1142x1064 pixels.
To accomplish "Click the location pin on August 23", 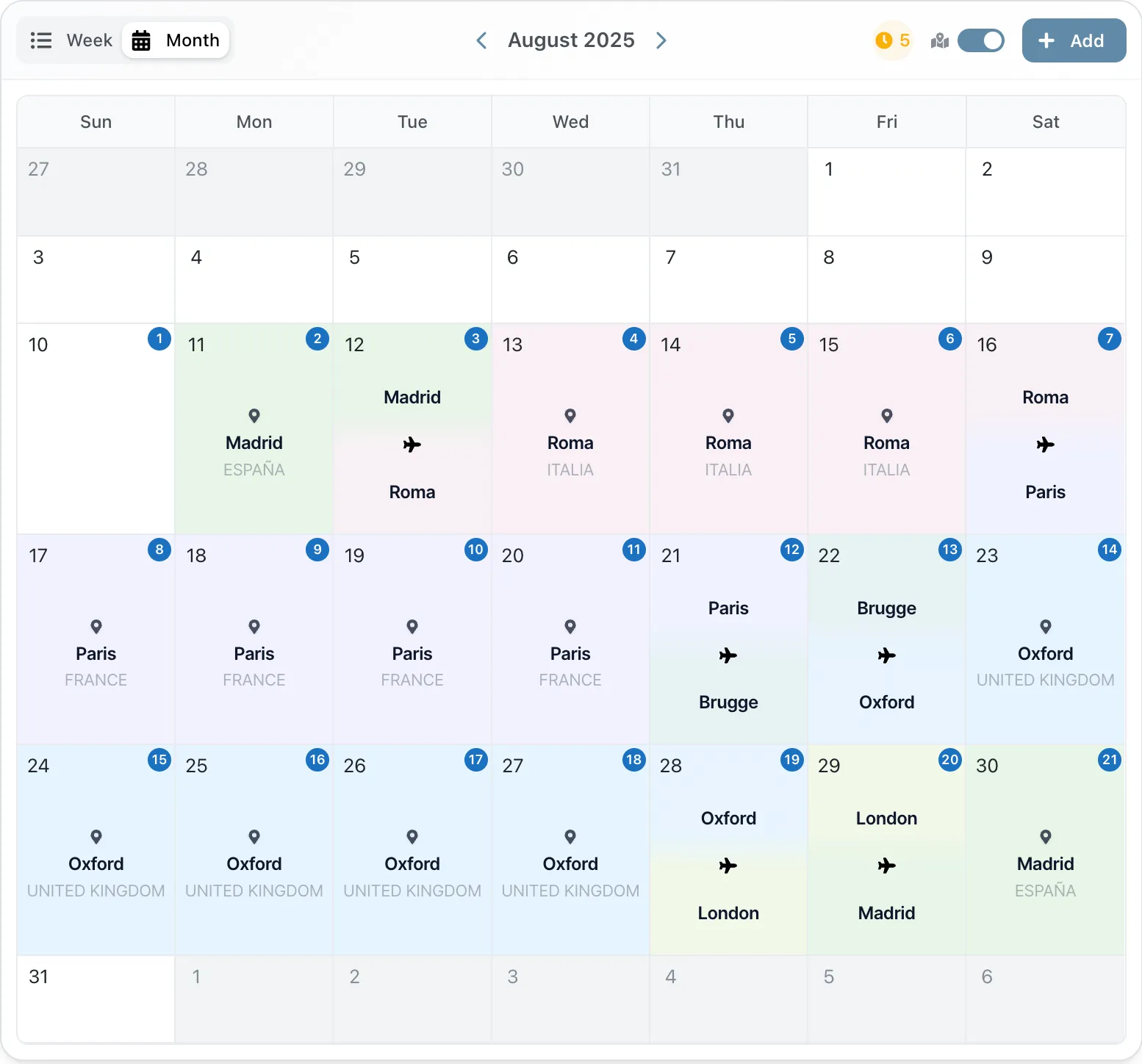I will tap(1045, 627).
